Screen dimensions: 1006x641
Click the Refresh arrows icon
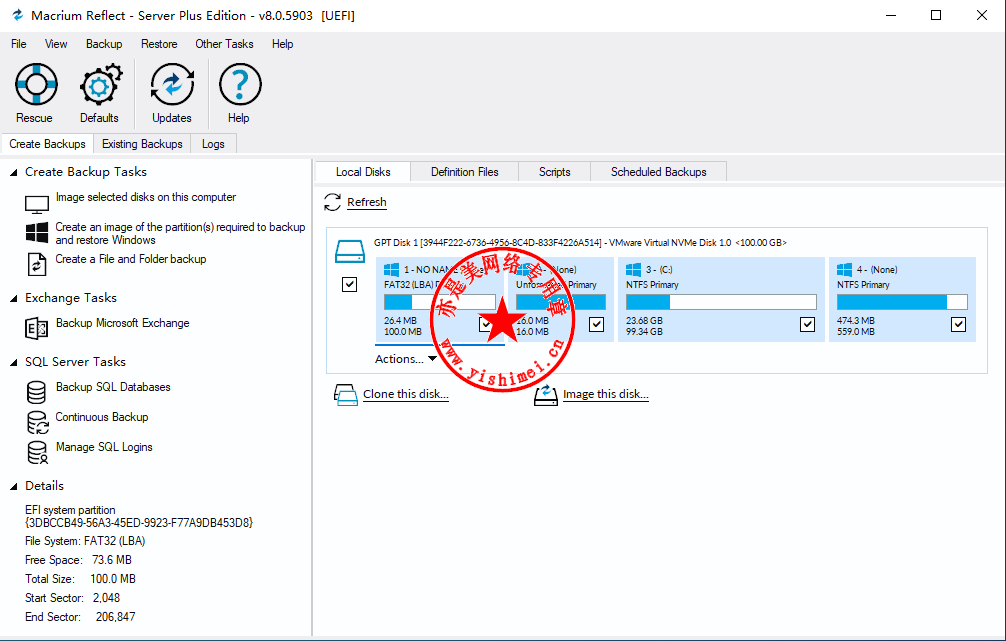[x=332, y=202]
